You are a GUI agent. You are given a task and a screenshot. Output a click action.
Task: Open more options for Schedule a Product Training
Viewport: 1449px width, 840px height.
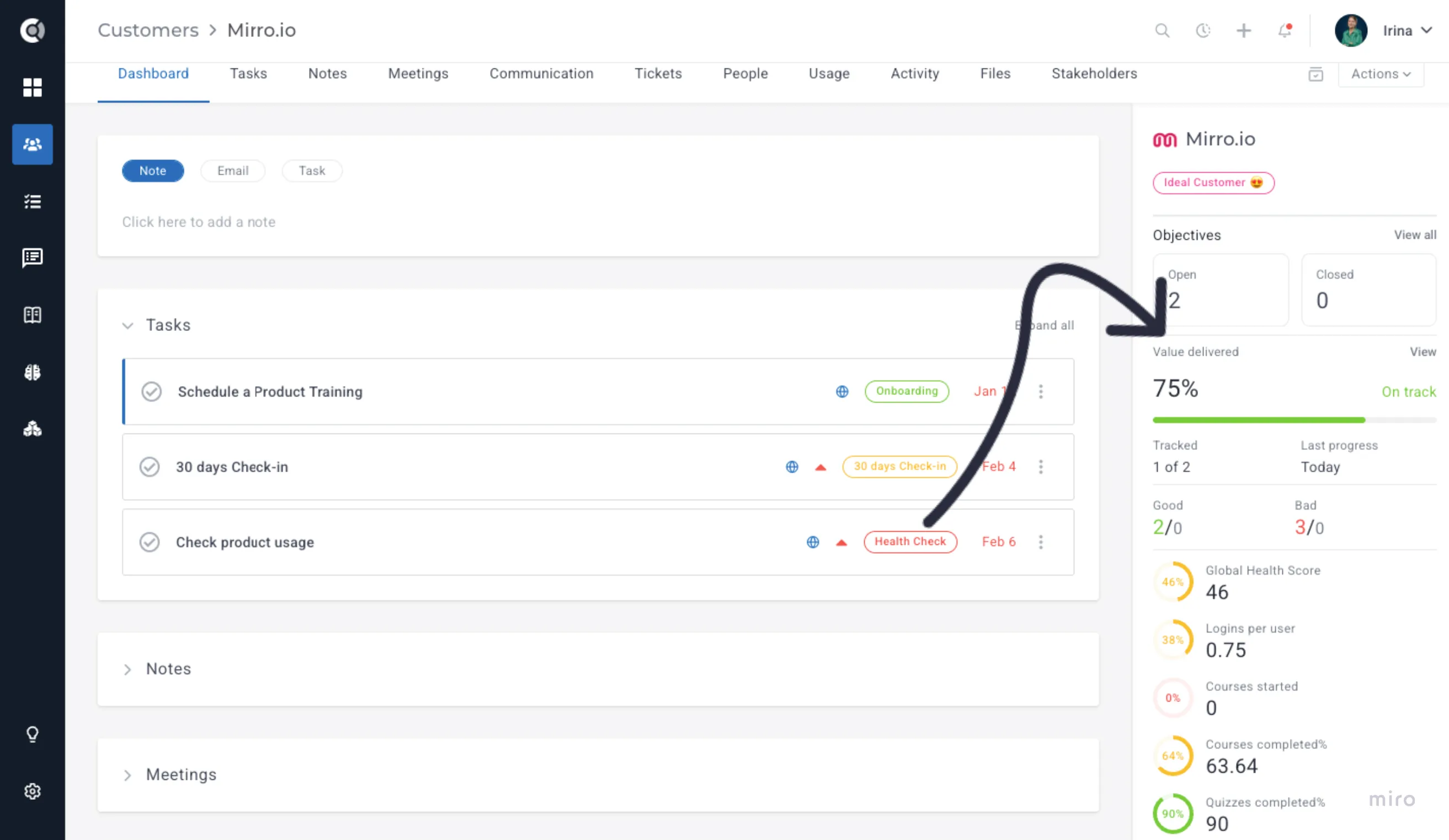[x=1041, y=392]
